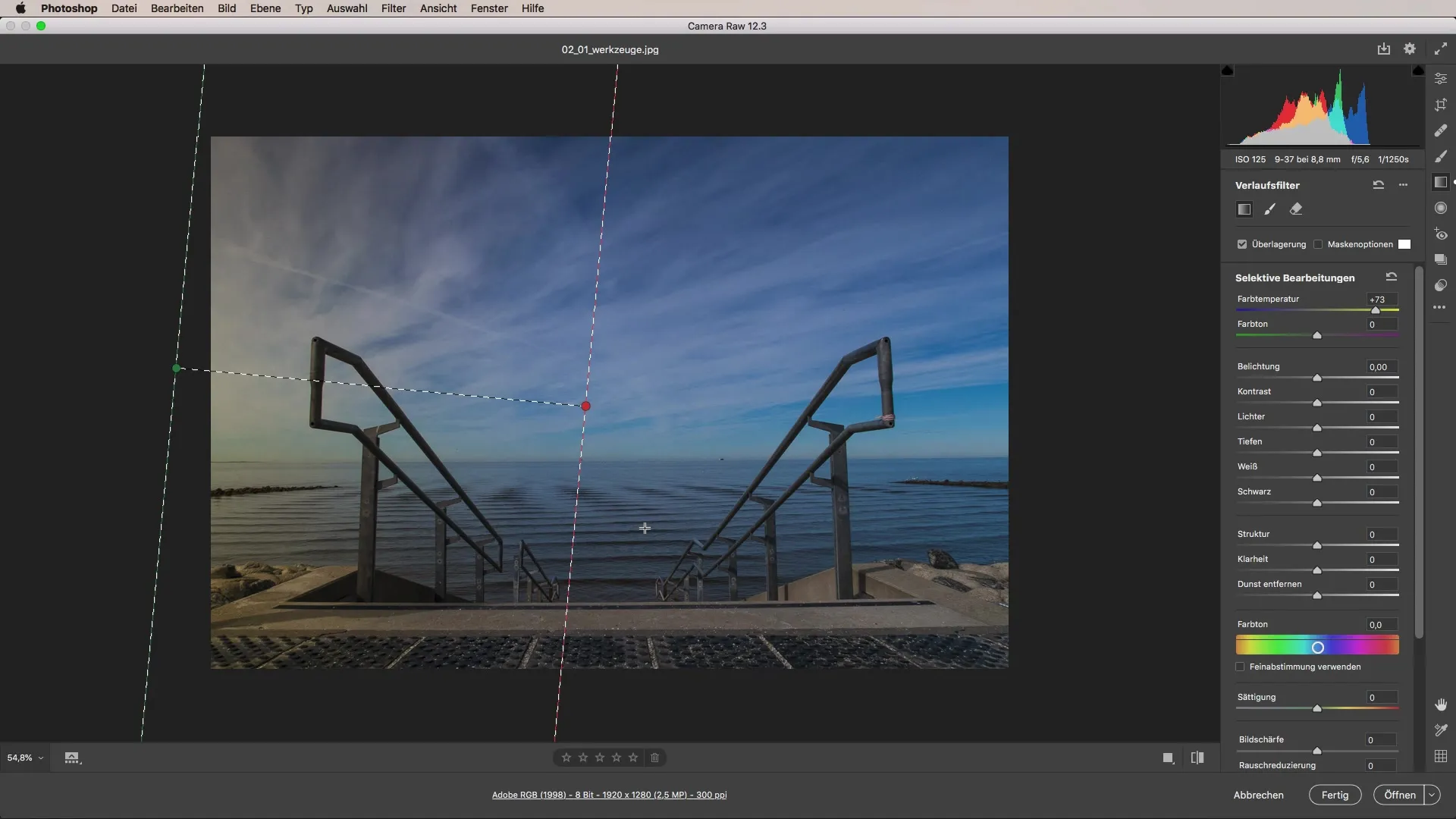The height and width of the screenshot is (819, 1456).
Task: Delete image with trash icon
Action: [x=655, y=758]
